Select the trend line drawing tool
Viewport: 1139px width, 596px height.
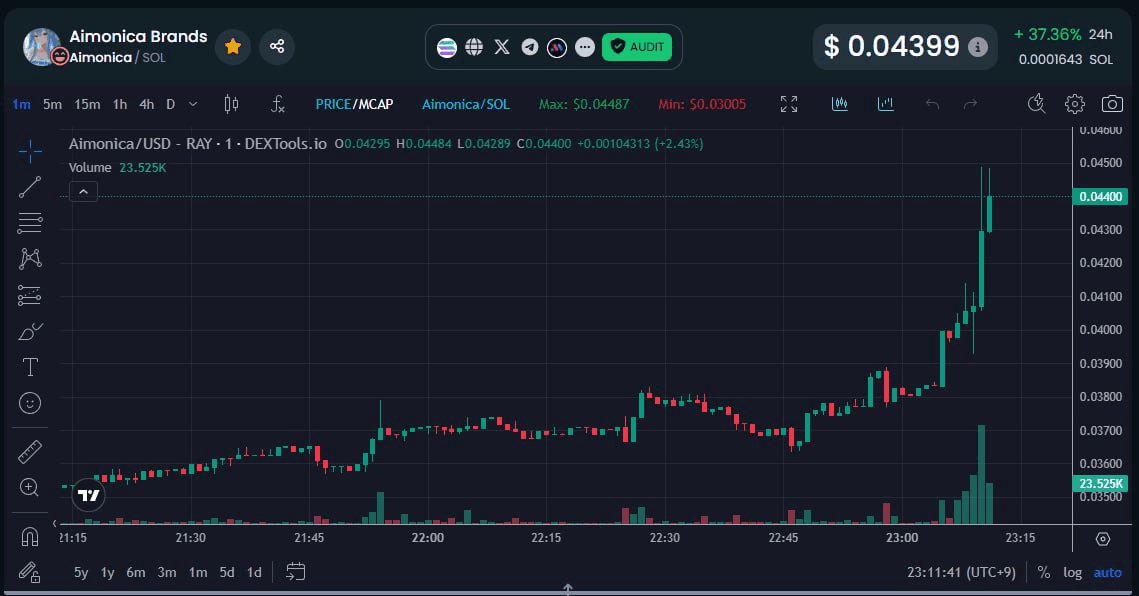pos(30,187)
